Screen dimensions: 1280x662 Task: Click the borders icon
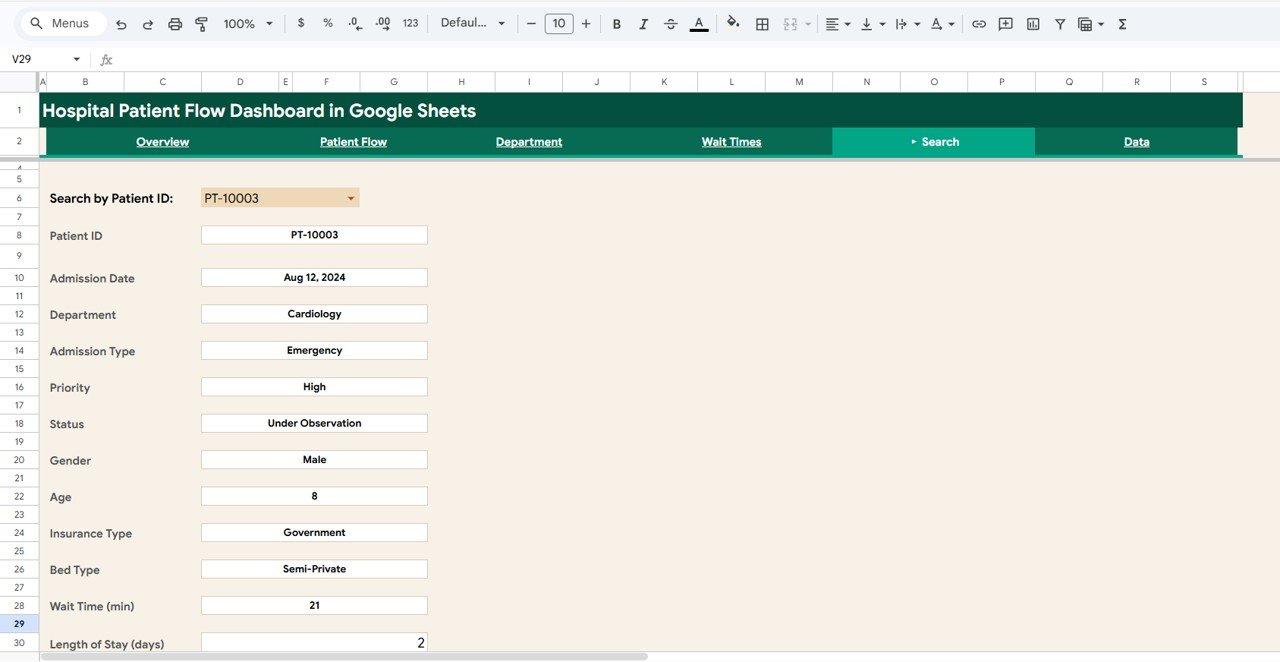(x=762, y=24)
